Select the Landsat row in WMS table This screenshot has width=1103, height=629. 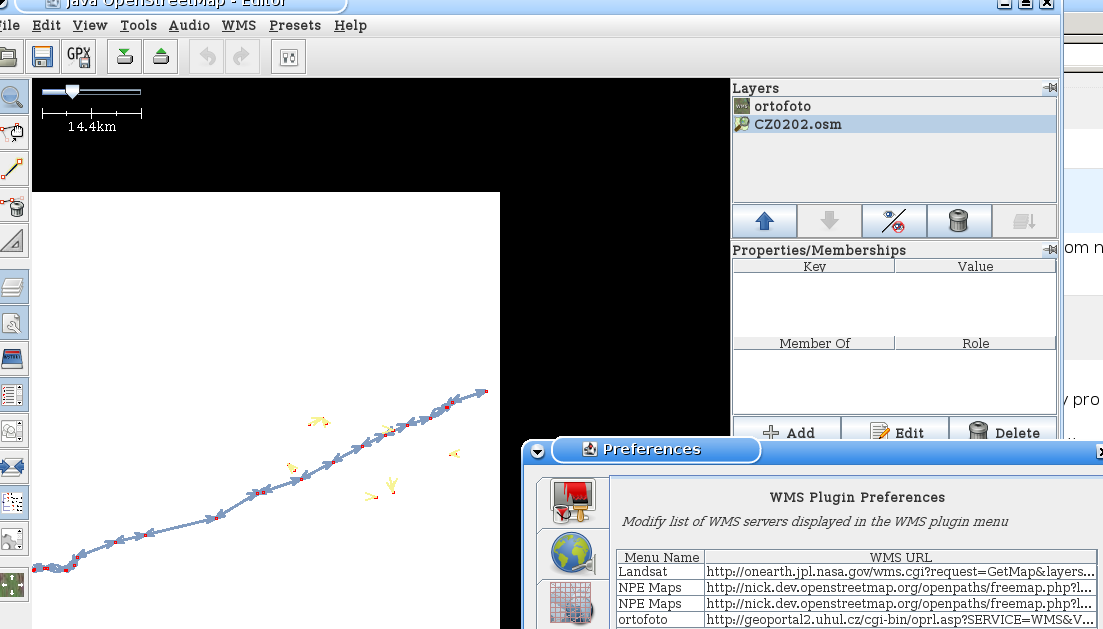[857, 572]
